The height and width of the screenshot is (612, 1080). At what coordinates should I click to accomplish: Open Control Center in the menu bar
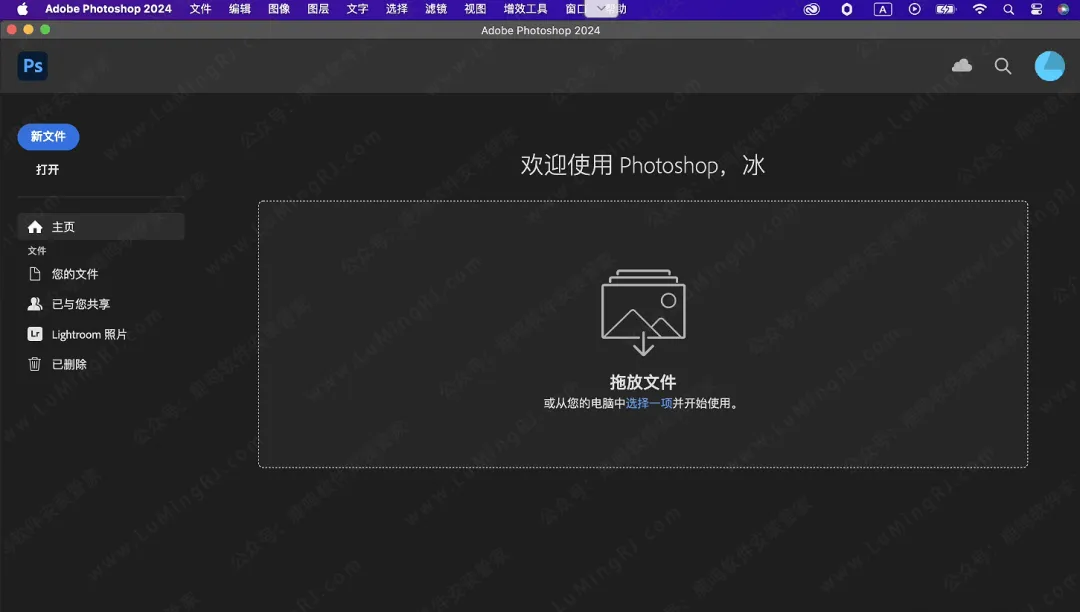point(1036,9)
